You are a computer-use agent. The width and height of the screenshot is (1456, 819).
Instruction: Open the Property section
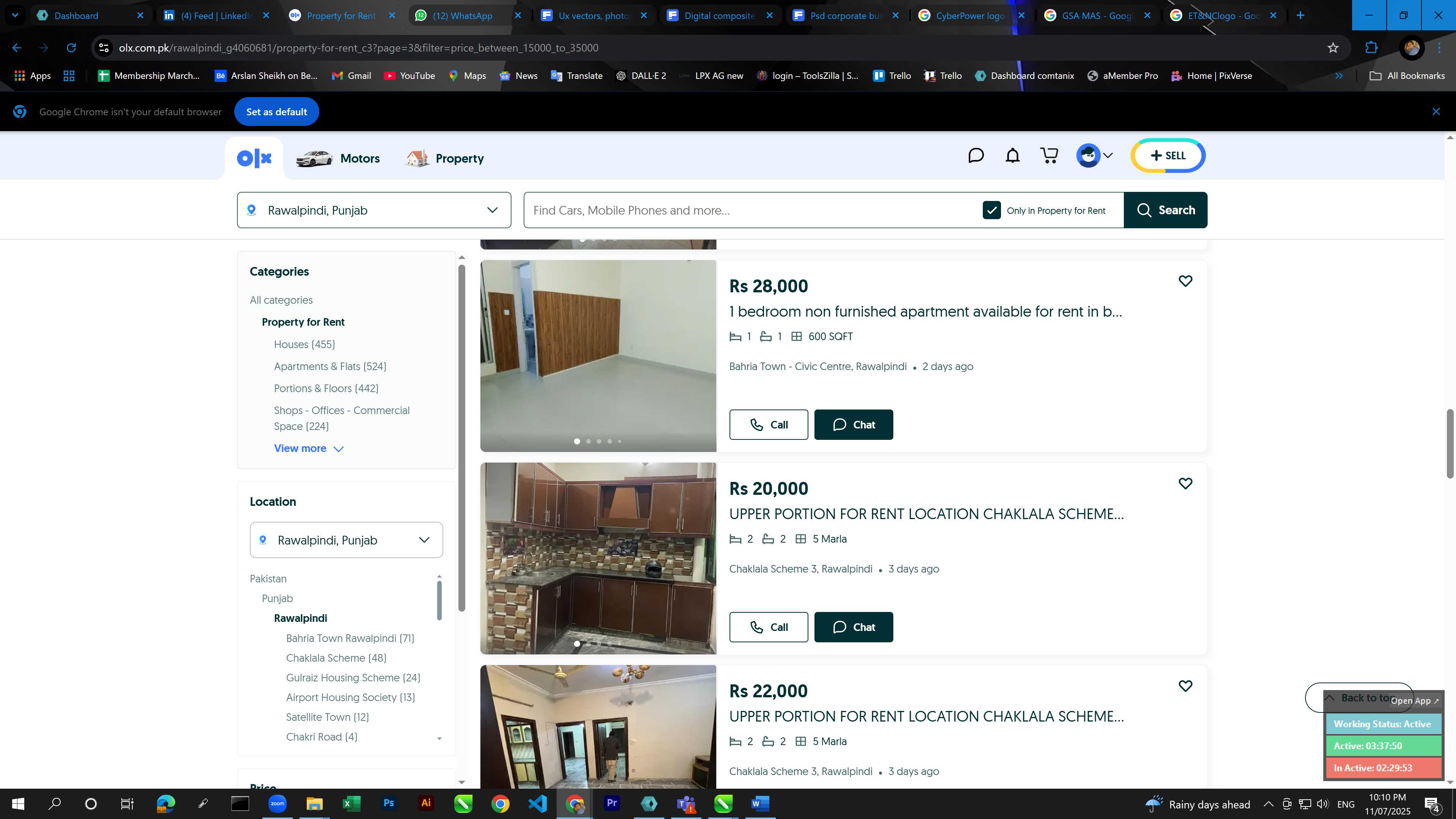pos(445,158)
